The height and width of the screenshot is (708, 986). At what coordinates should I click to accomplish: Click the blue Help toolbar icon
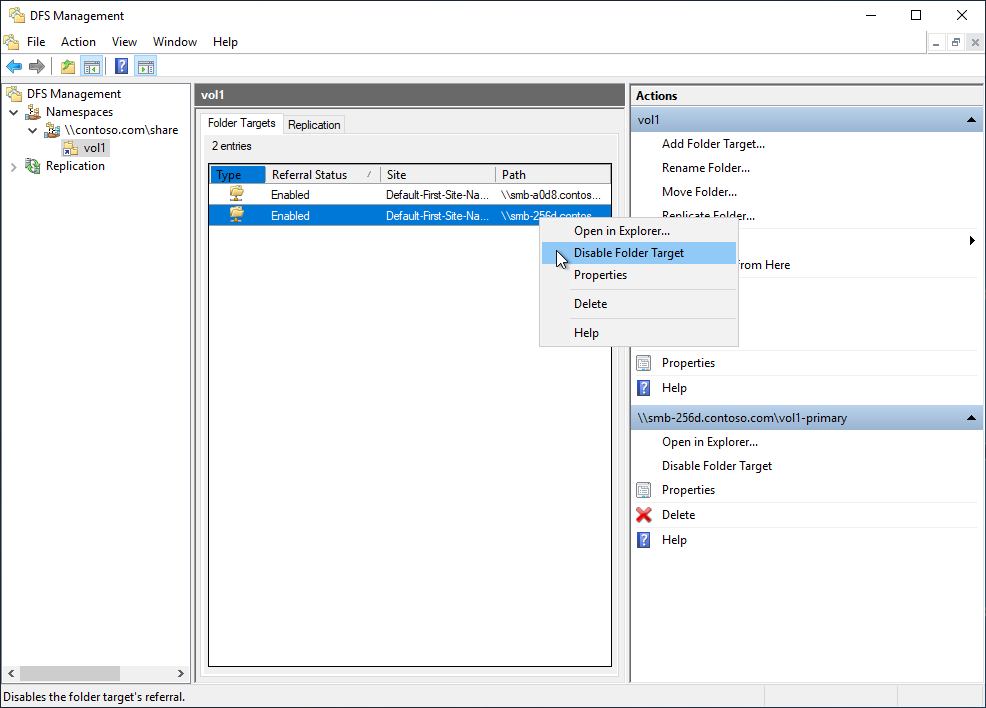point(121,66)
